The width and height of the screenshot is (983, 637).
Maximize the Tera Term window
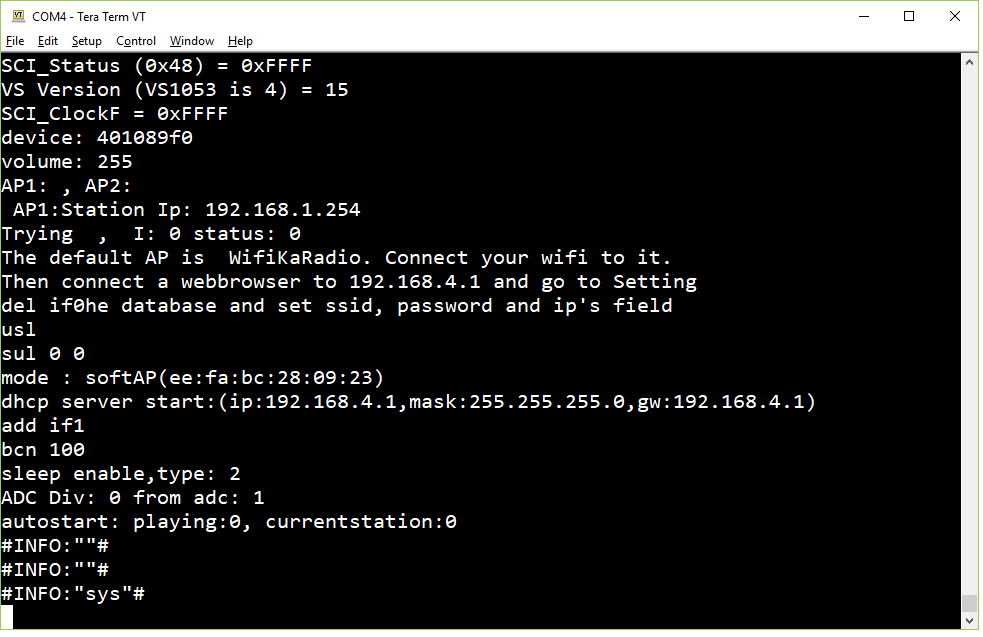[x=909, y=16]
